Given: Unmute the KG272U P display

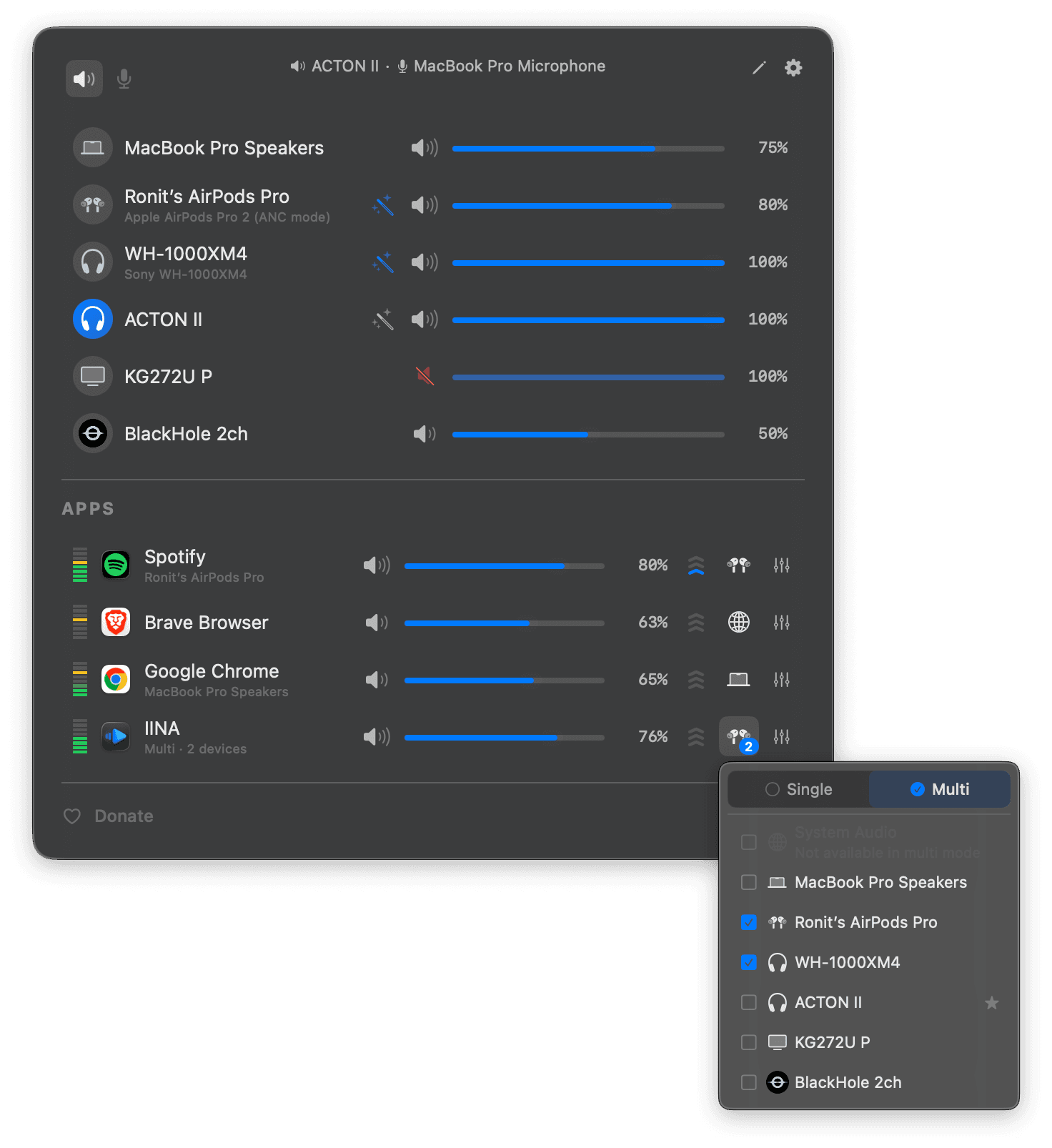Looking at the screenshot, I should (x=425, y=376).
